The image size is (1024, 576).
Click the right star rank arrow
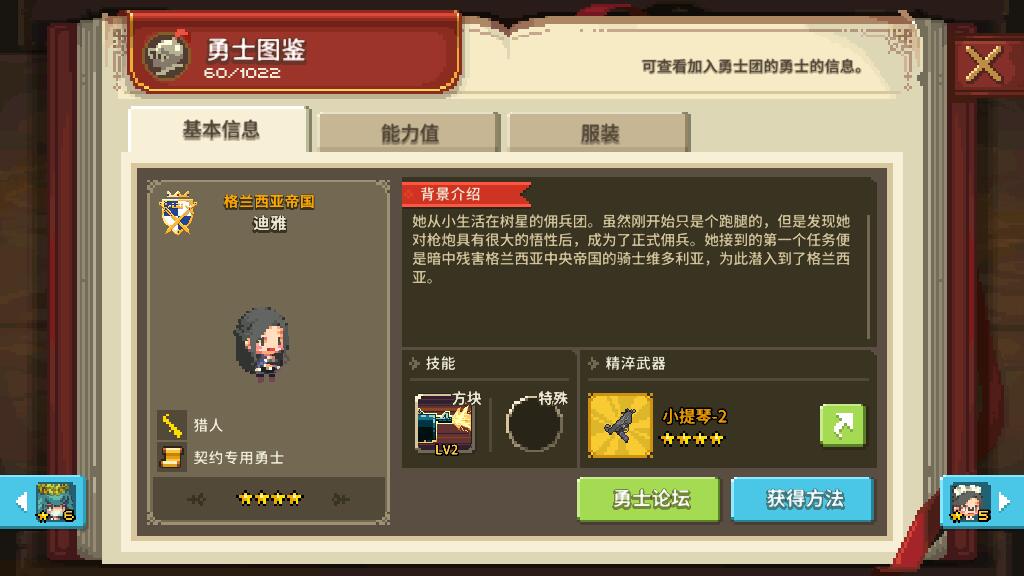pyautogui.click(x=340, y=500)
